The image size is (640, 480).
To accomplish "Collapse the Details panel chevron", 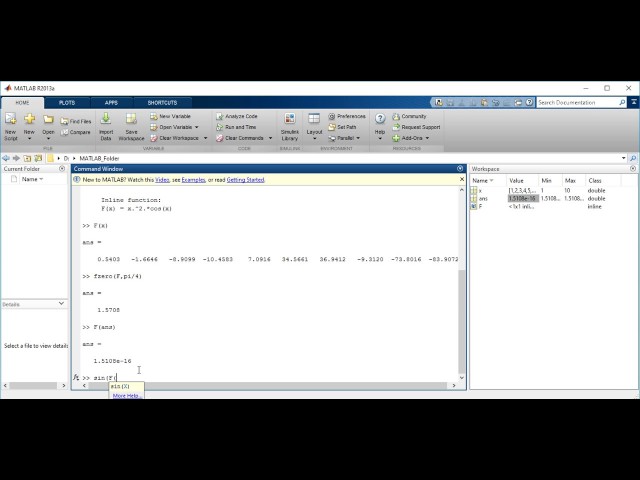I will tap(61, 304).
